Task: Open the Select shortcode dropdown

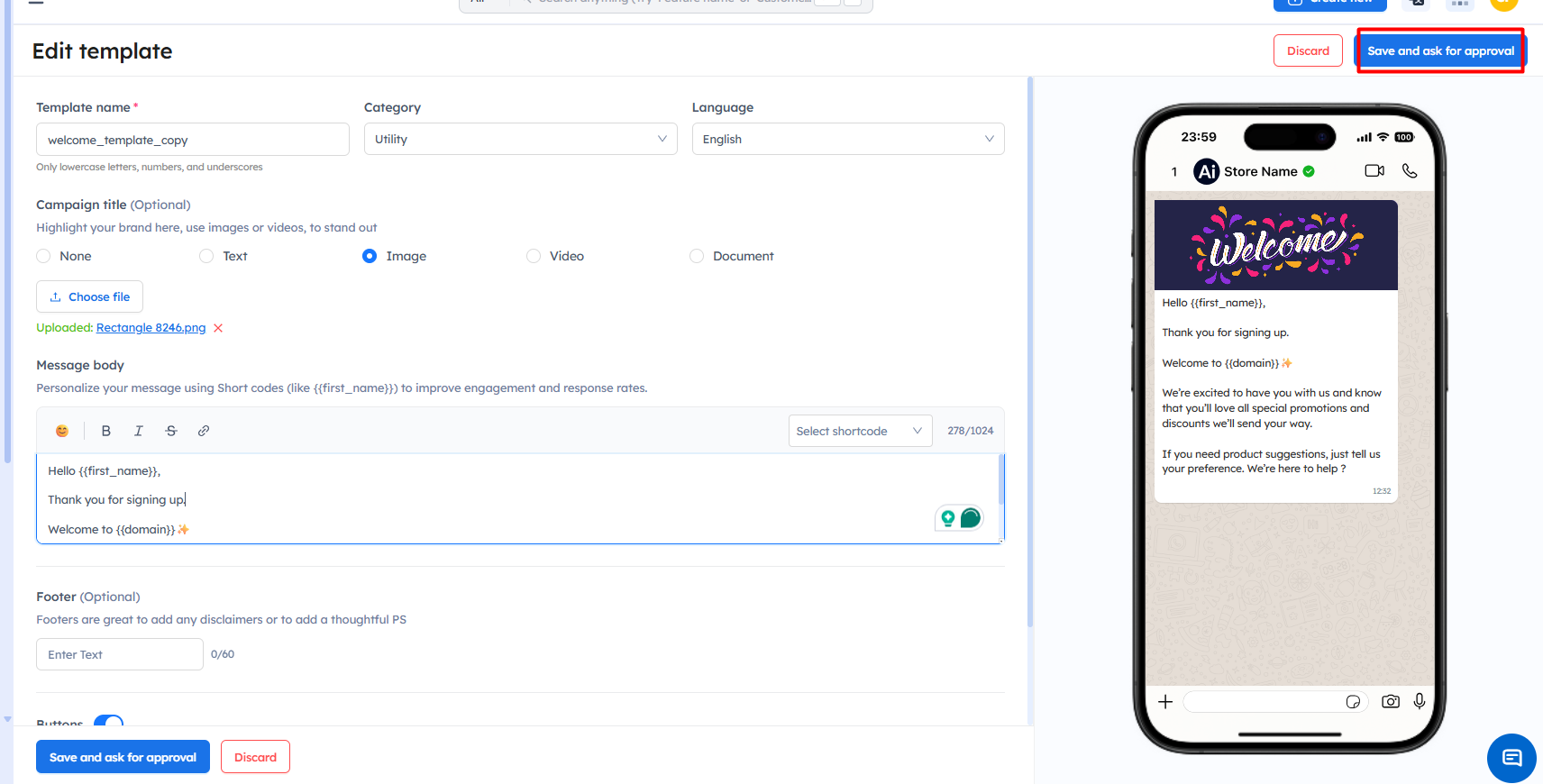Action: (x=860, y=431)
